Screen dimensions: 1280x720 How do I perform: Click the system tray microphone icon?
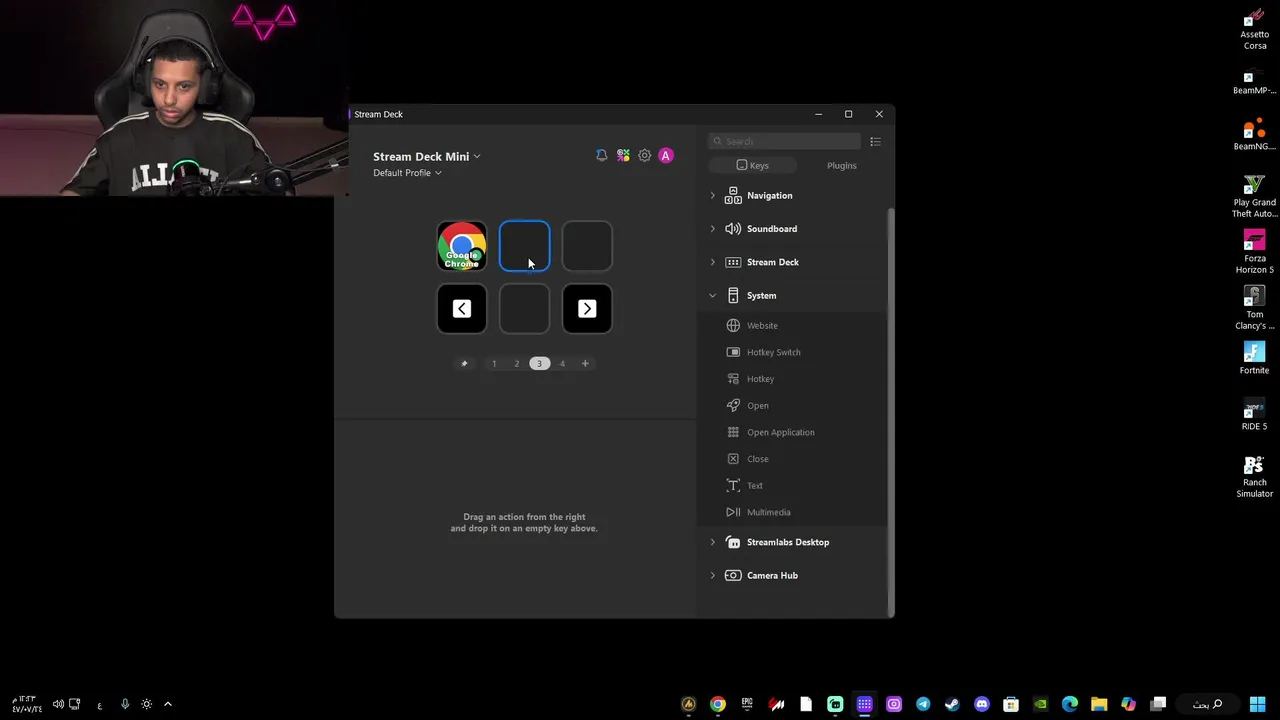pyautogui.click(x=125, y=704)
